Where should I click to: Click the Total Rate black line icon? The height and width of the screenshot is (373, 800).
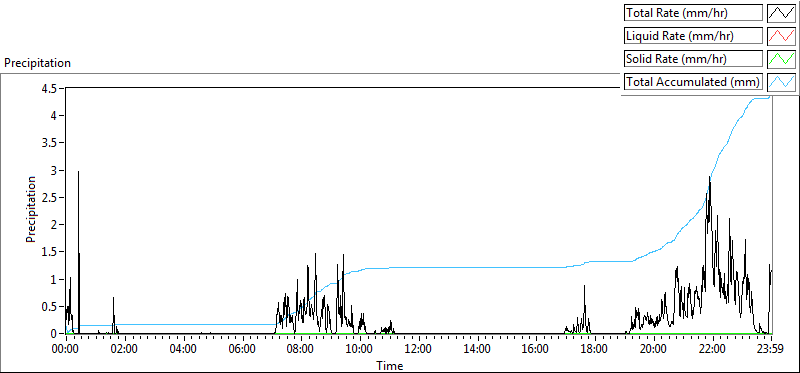point(782,13)
